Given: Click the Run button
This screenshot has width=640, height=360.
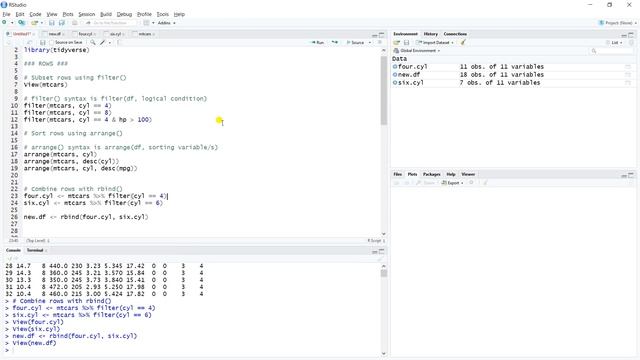Looking at the screenshot, I should (318, 42).
